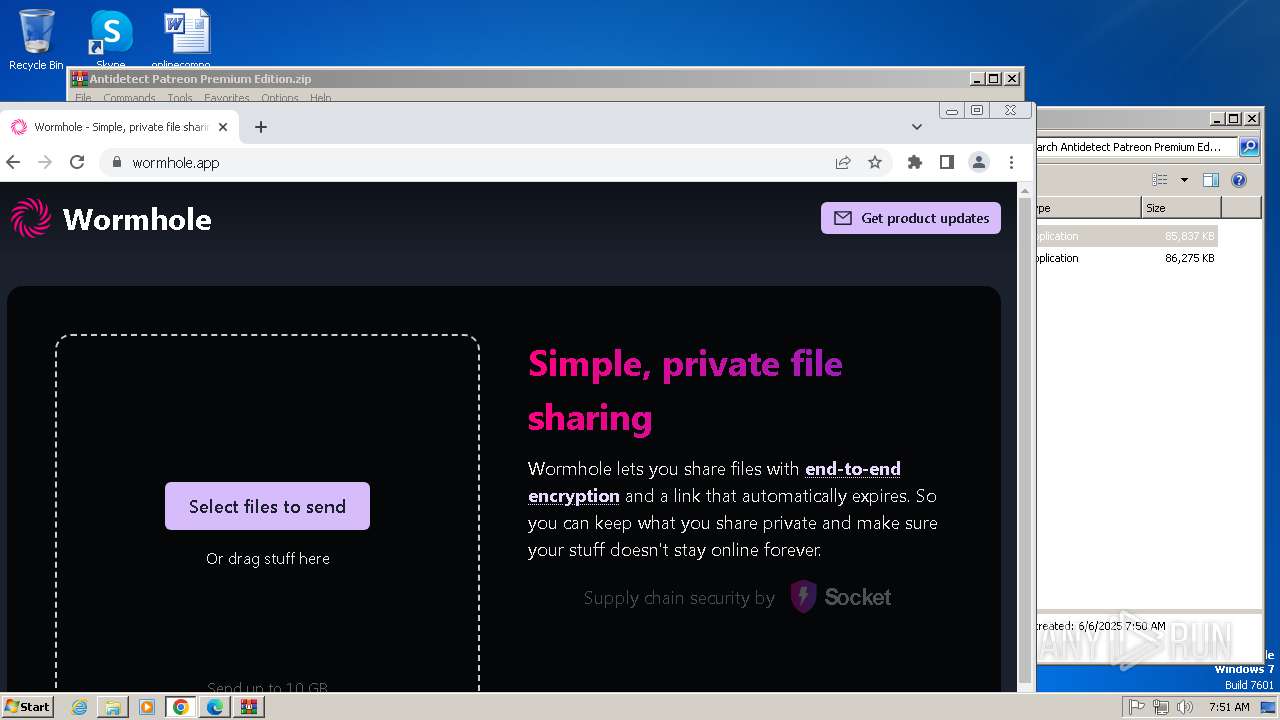1280x720 pixels.
Task: Switch to WinRAR taskbar icon
Action: 249,707
